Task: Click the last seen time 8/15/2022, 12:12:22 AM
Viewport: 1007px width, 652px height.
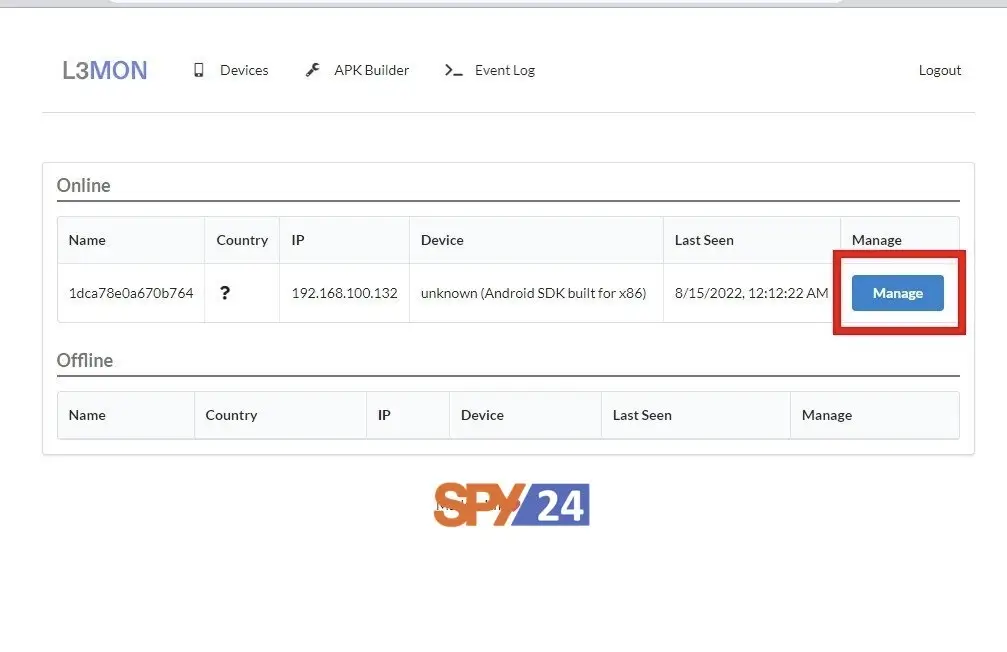Action: (x=751, y=293)
